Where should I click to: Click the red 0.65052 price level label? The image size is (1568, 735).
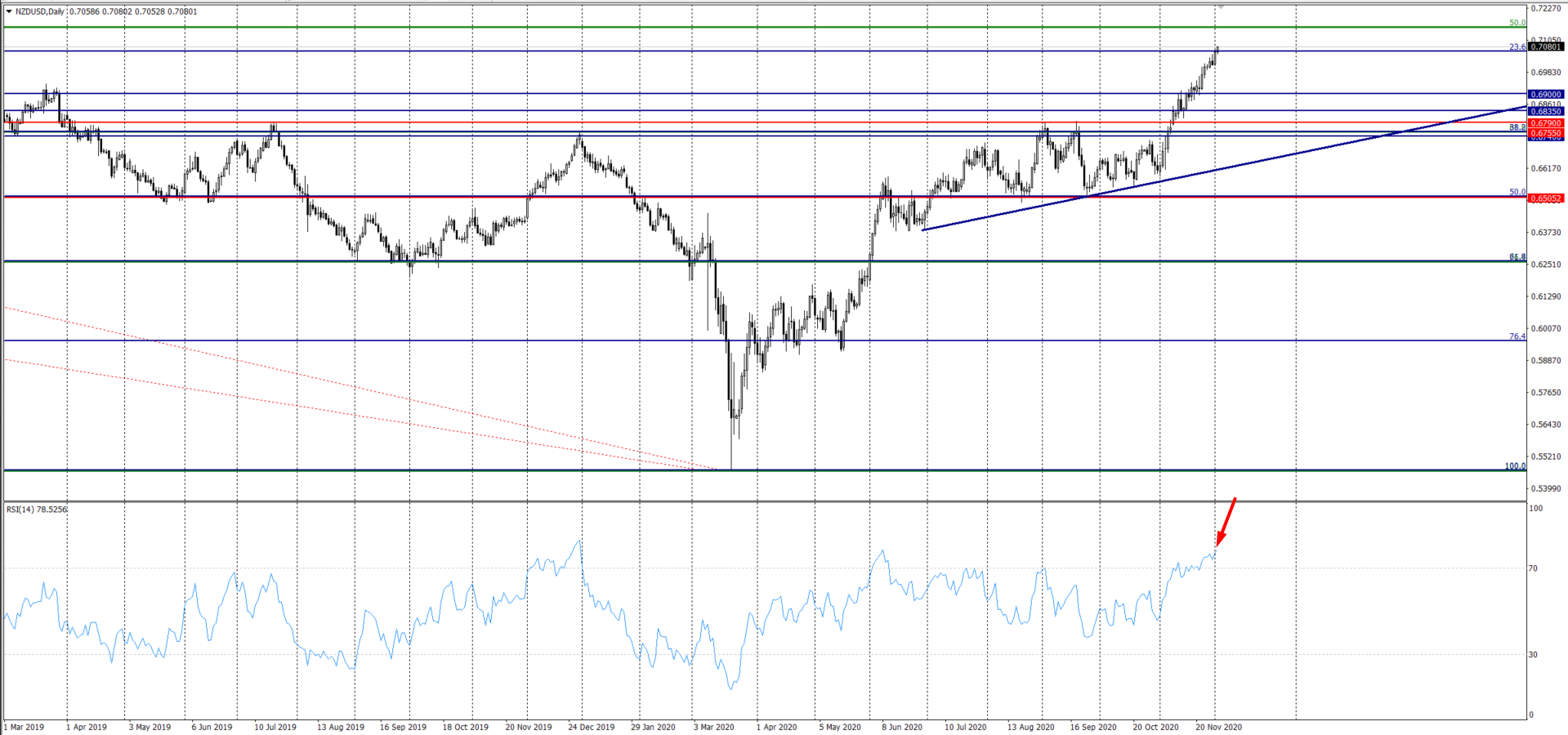(1546, 198)
